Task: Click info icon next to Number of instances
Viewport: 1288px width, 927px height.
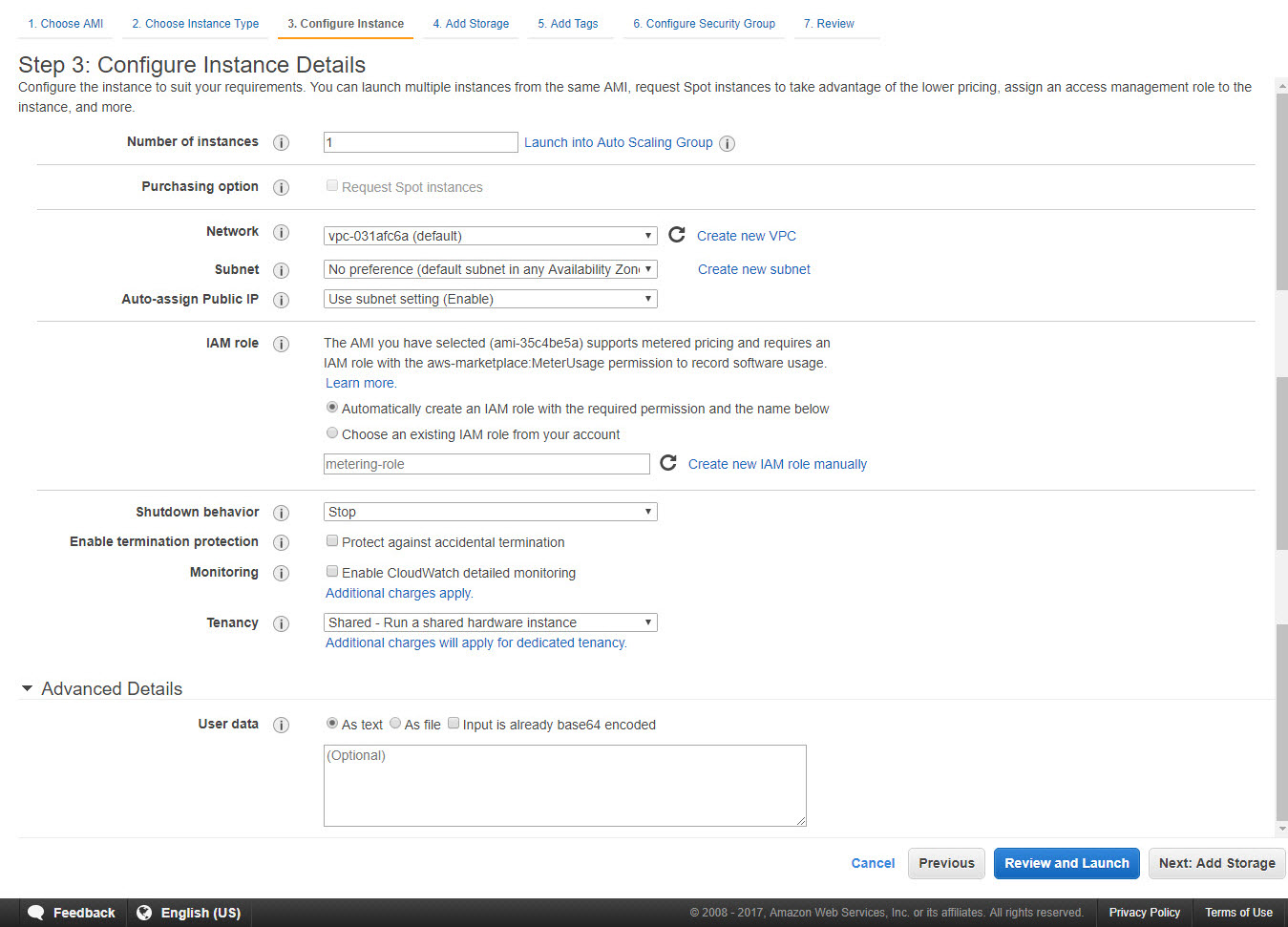Action: point(281,142)
